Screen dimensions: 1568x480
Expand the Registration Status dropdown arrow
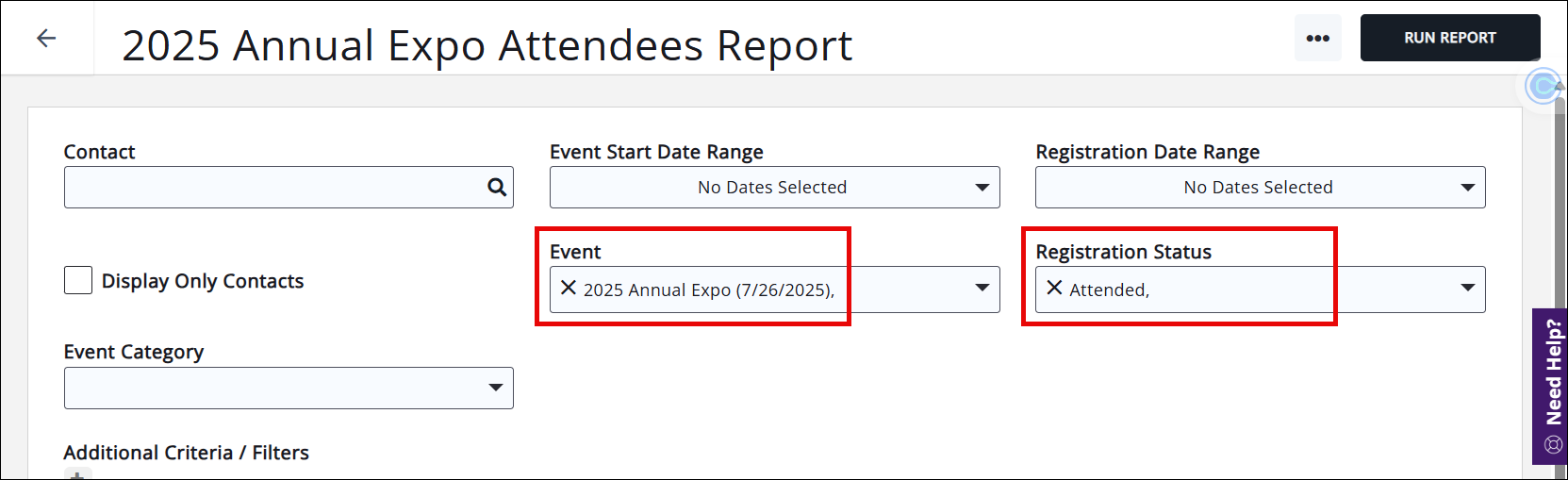[1468, 289]
